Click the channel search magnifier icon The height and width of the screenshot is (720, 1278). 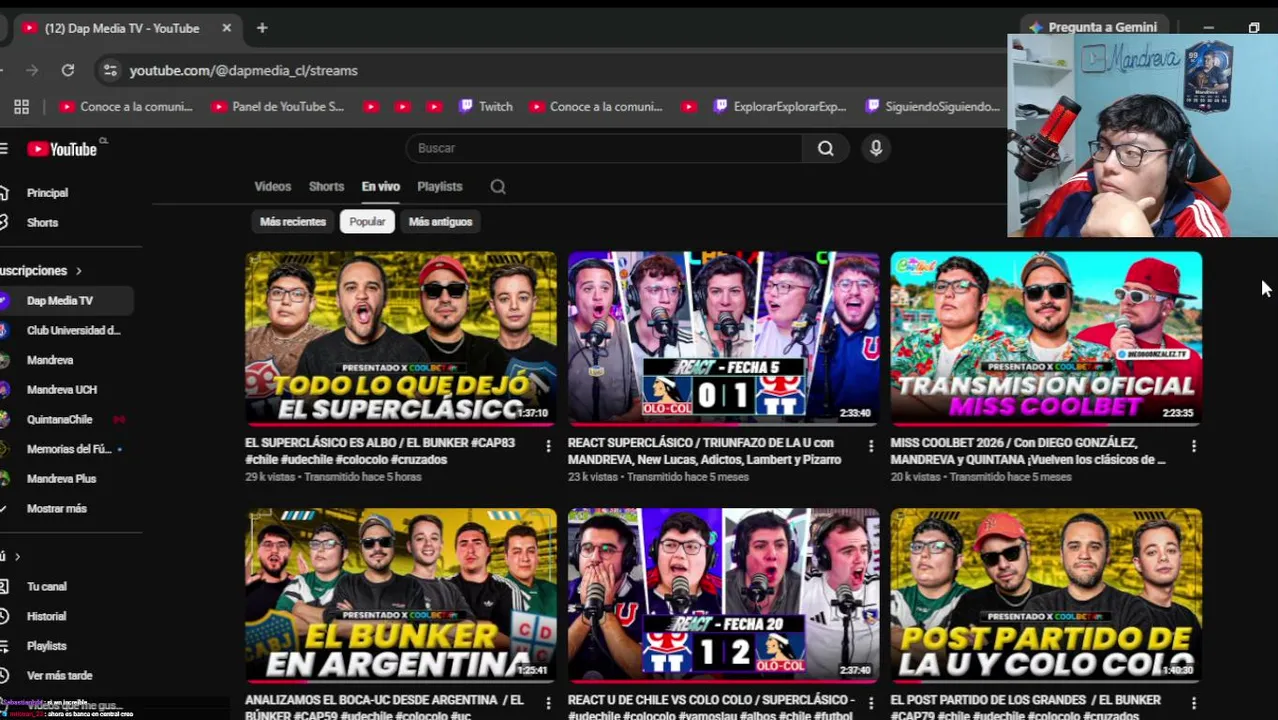pyautogui.click(x=498, y=186)
